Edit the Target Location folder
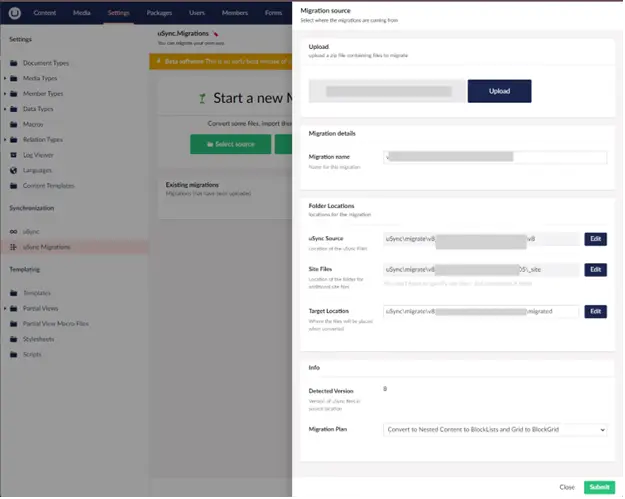The height and width of the screenshot is (499, 625). click(596, 312)
